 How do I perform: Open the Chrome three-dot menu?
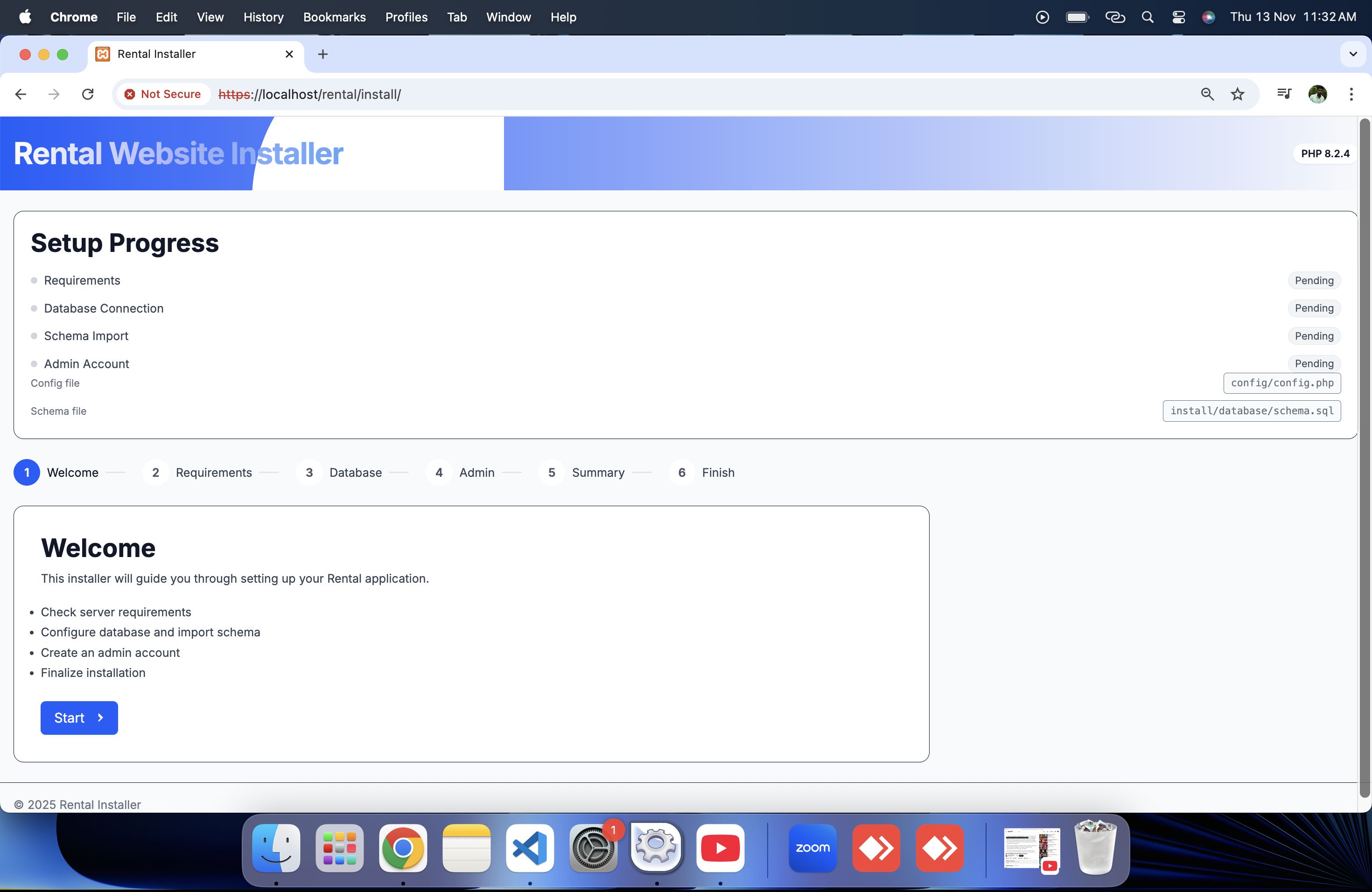[1351, 94]
